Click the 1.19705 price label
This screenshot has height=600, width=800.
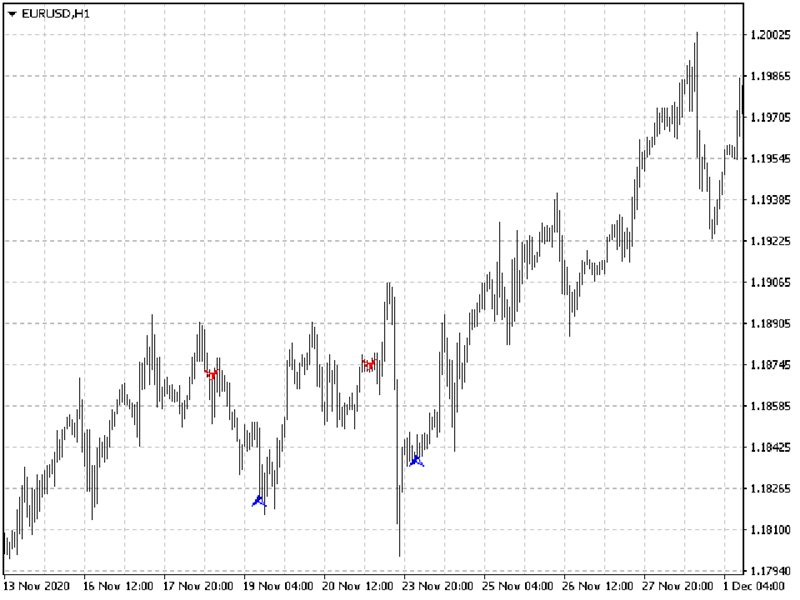(770, 117)
